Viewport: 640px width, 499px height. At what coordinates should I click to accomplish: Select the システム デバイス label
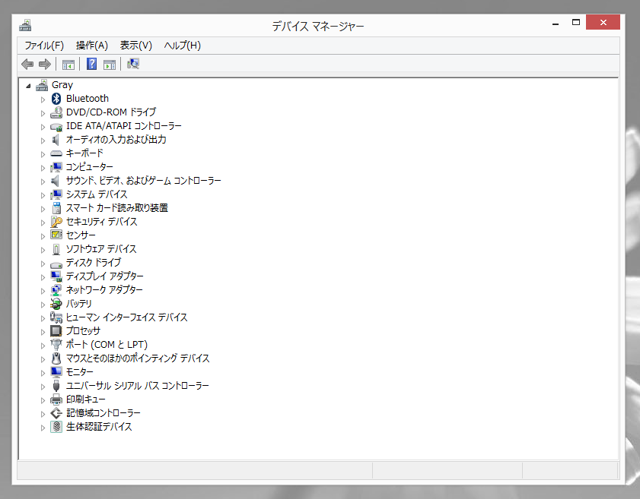(96, 194)
